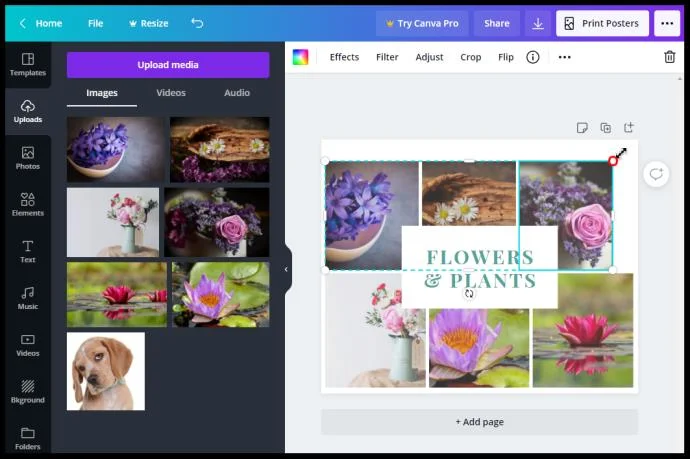This screenshot has height=459, width=690.
Task: Open the Elements sidebar panel
Action: click(x=28, y=205)
